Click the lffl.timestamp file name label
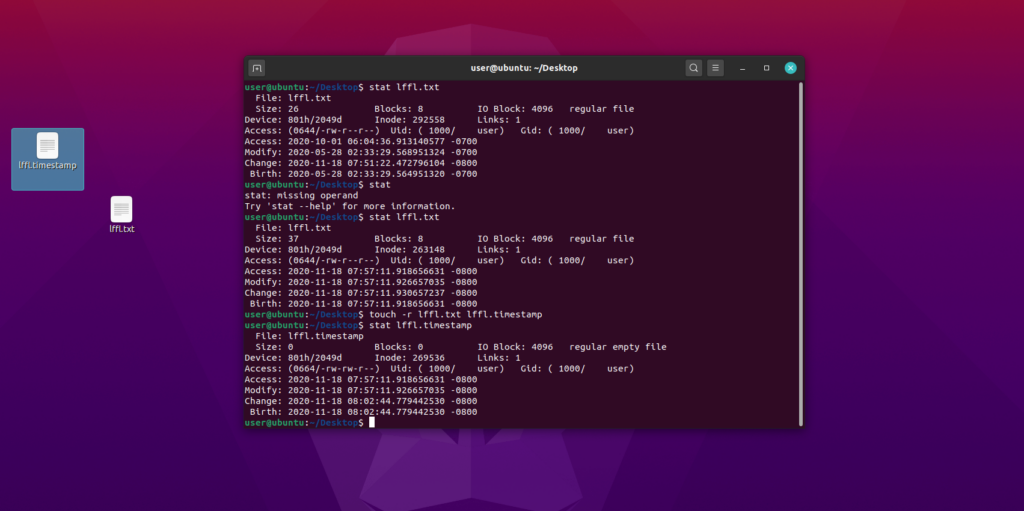Screen dimensions: 1024x511 [48, 165]
